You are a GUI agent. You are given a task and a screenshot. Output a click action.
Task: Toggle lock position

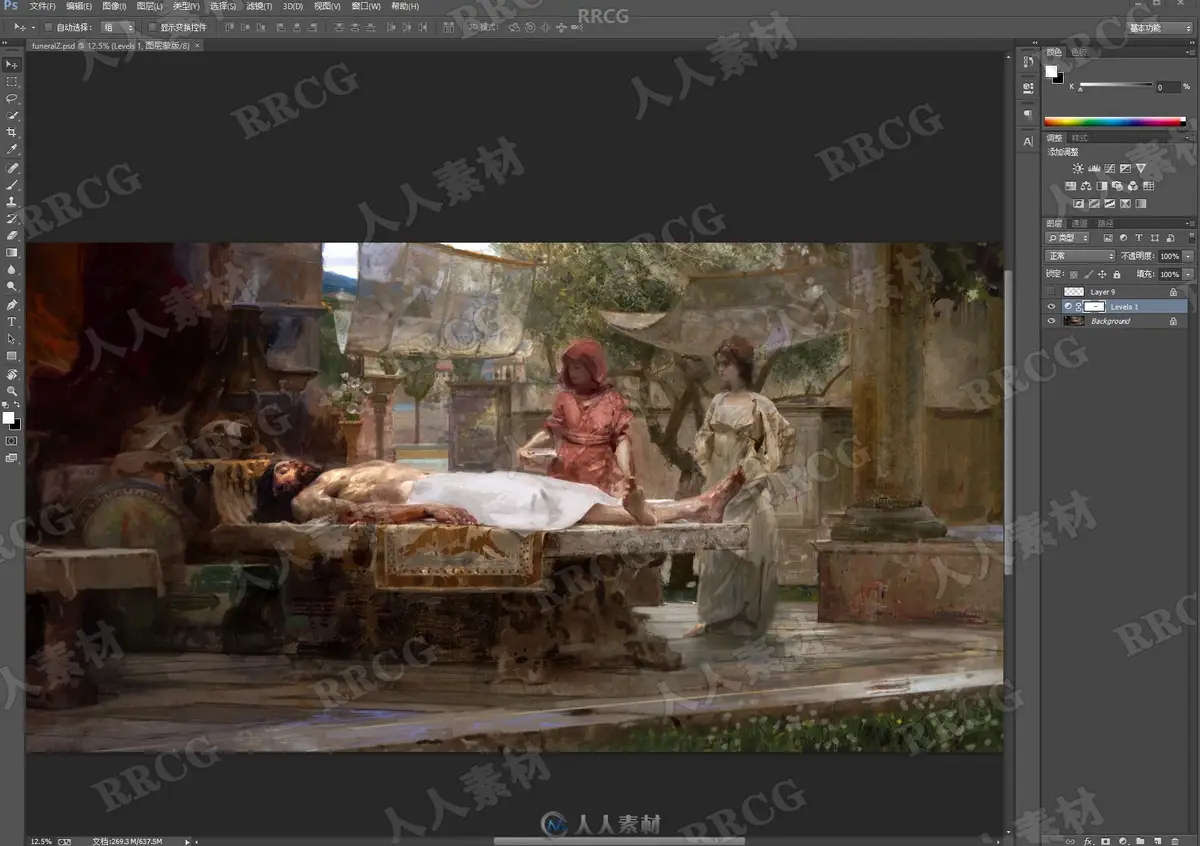tap(1102, 274)
